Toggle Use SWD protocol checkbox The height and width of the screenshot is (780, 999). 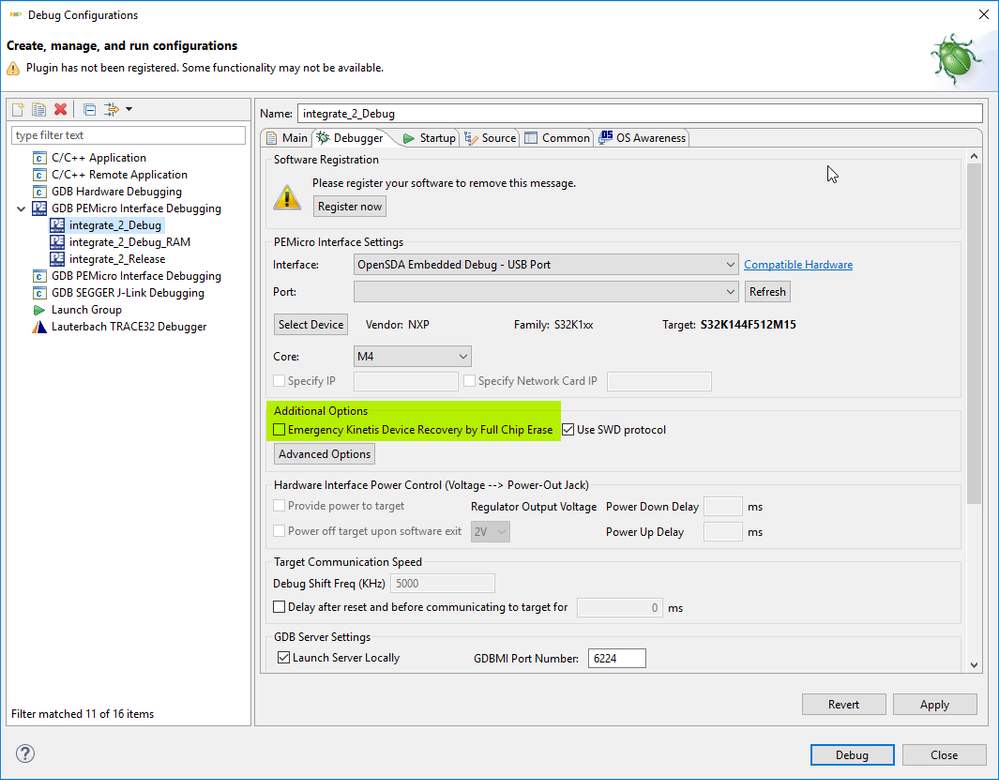568,430
